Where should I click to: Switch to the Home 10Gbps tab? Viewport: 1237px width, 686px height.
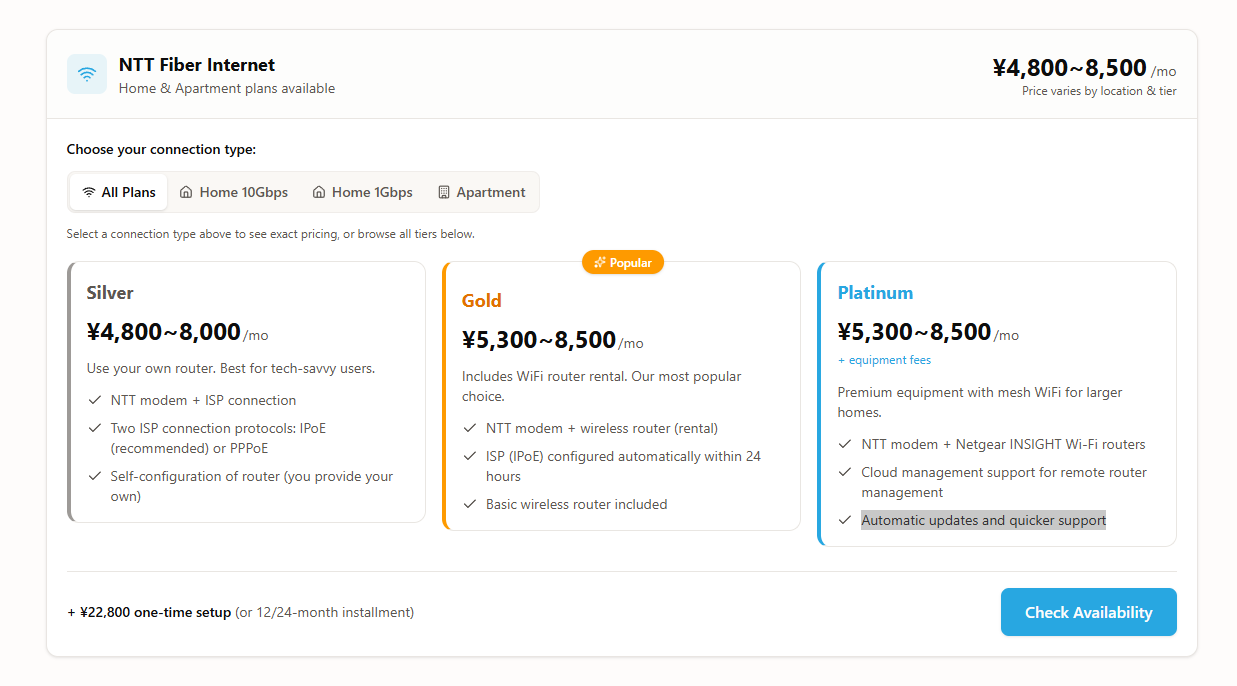click(233, 192)
